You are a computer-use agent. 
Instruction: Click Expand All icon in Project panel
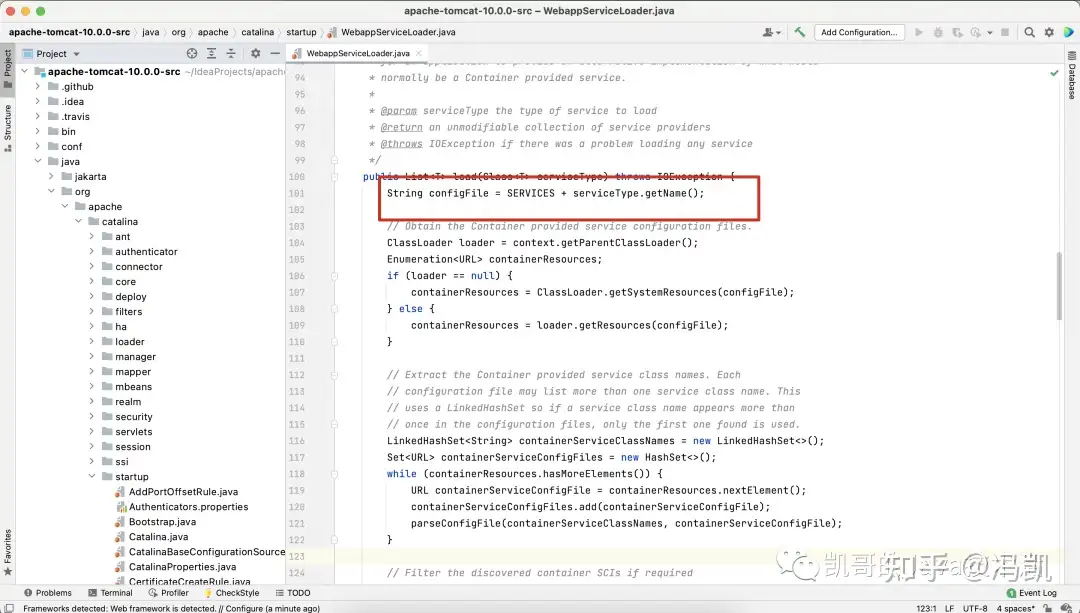click(211, 53)
